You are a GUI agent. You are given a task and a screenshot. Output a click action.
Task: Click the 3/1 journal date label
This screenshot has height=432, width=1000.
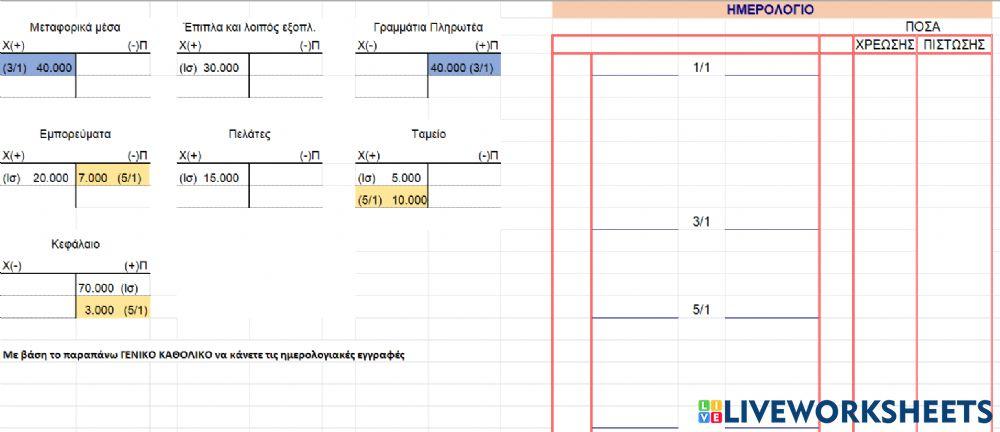(701, 221)
